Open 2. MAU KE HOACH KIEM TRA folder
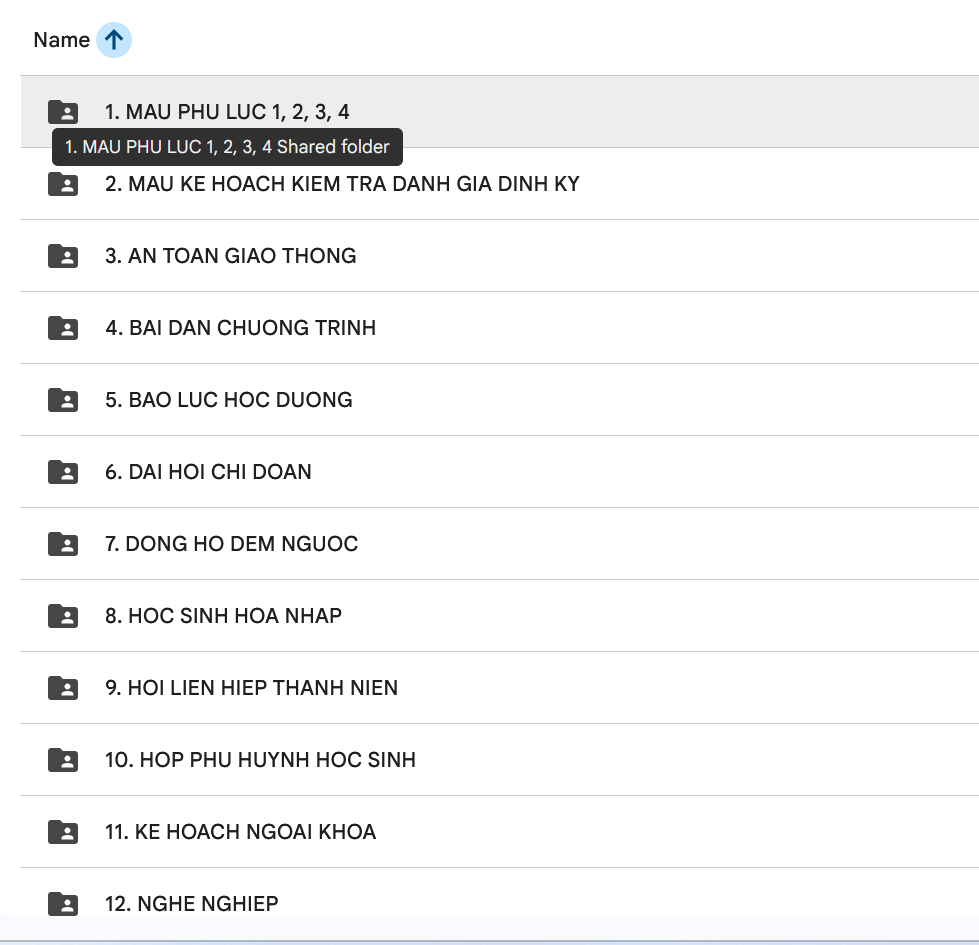 tap(342, 184)
